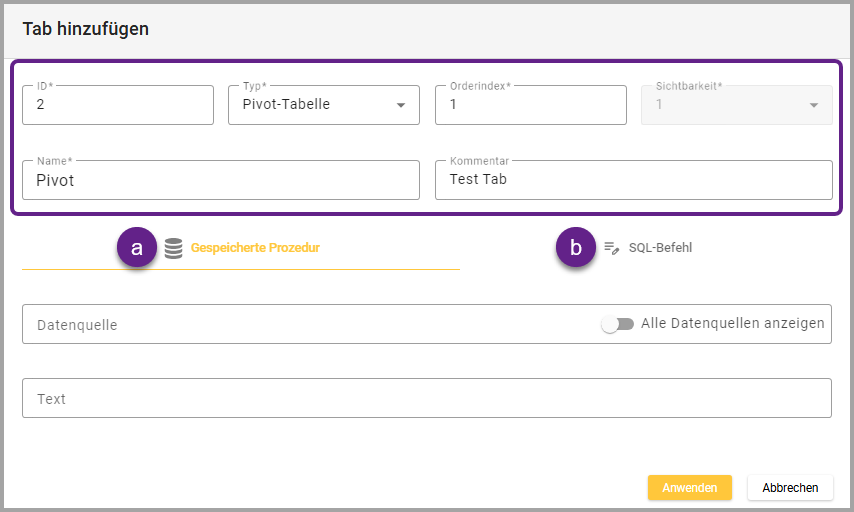This screenshot has height=512, width=854.
Task: Click into the Orderindex field
Action: (x=530, y=105)
